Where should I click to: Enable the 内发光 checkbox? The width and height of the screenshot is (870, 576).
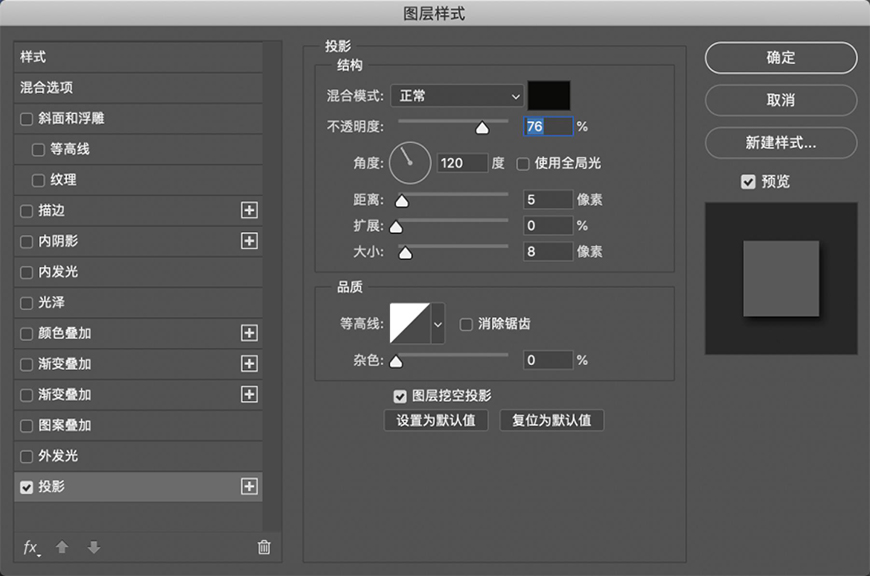(x=26, y=272)
